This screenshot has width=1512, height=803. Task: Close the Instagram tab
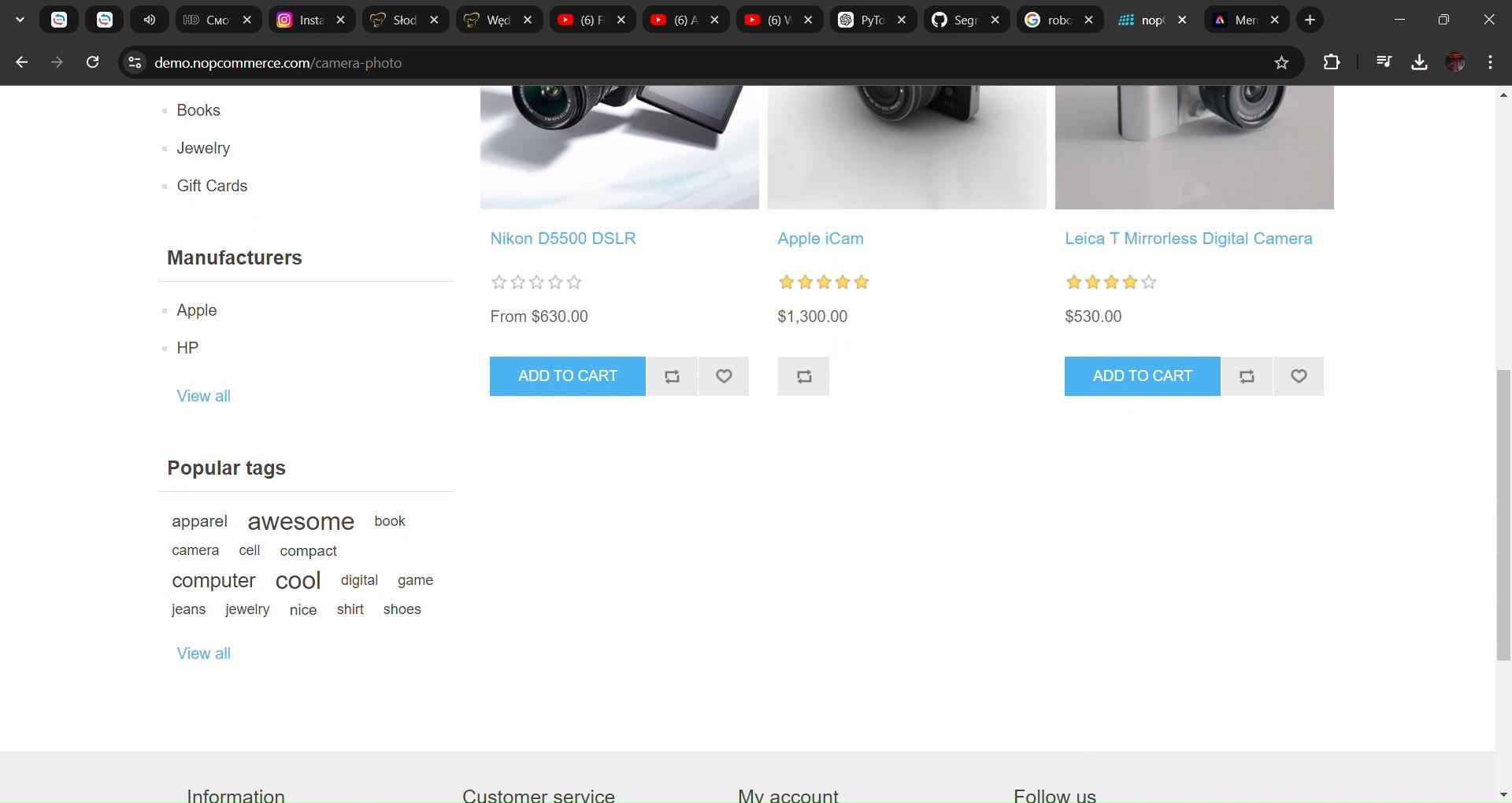pos(340,20)
